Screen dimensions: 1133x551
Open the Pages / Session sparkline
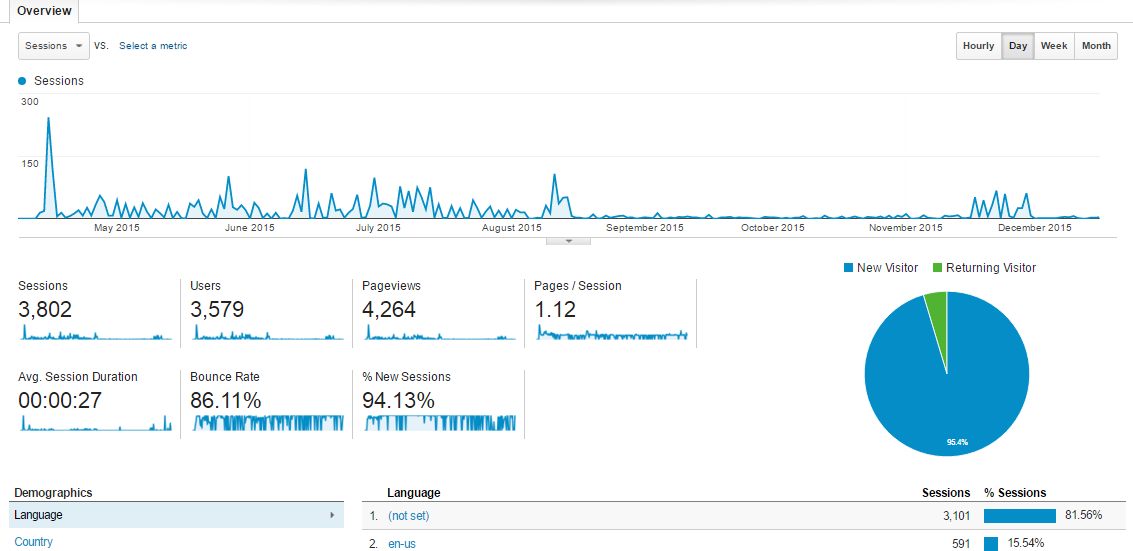(612, 334)
